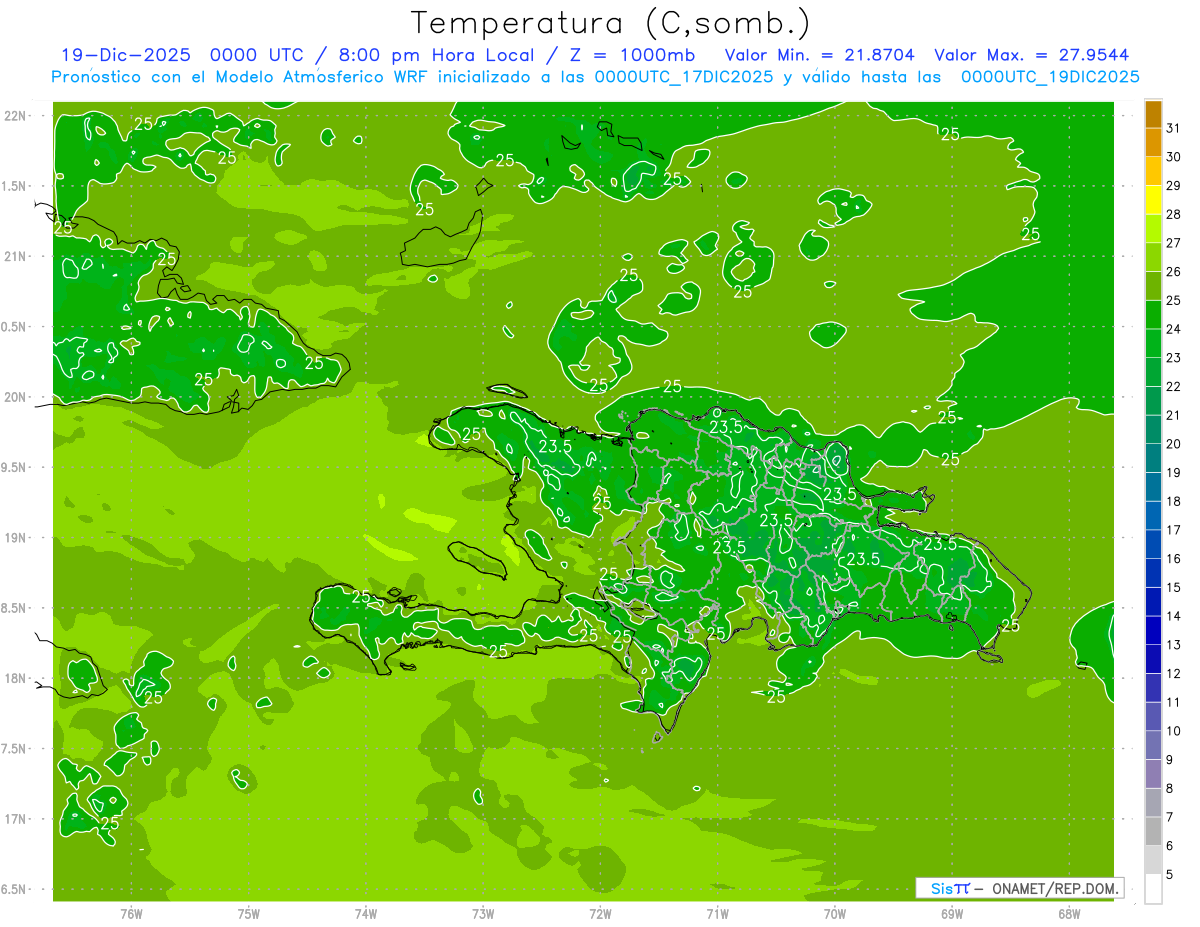Screen dimensions: 1200x927
Task: Click longitude label "73W"
Action: (483, 913)
